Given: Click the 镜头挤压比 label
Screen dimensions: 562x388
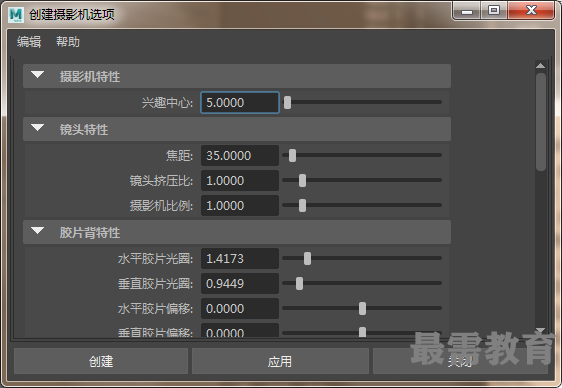Looking at the screenshot, I should (x=161, y=181).
